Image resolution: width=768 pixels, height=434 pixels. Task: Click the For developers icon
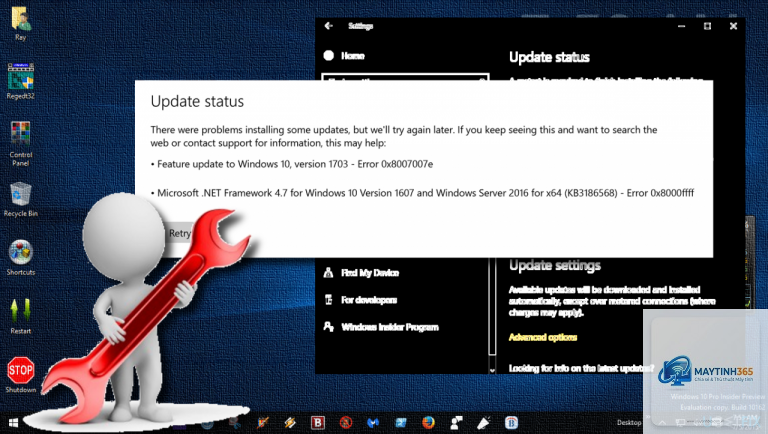329,300
